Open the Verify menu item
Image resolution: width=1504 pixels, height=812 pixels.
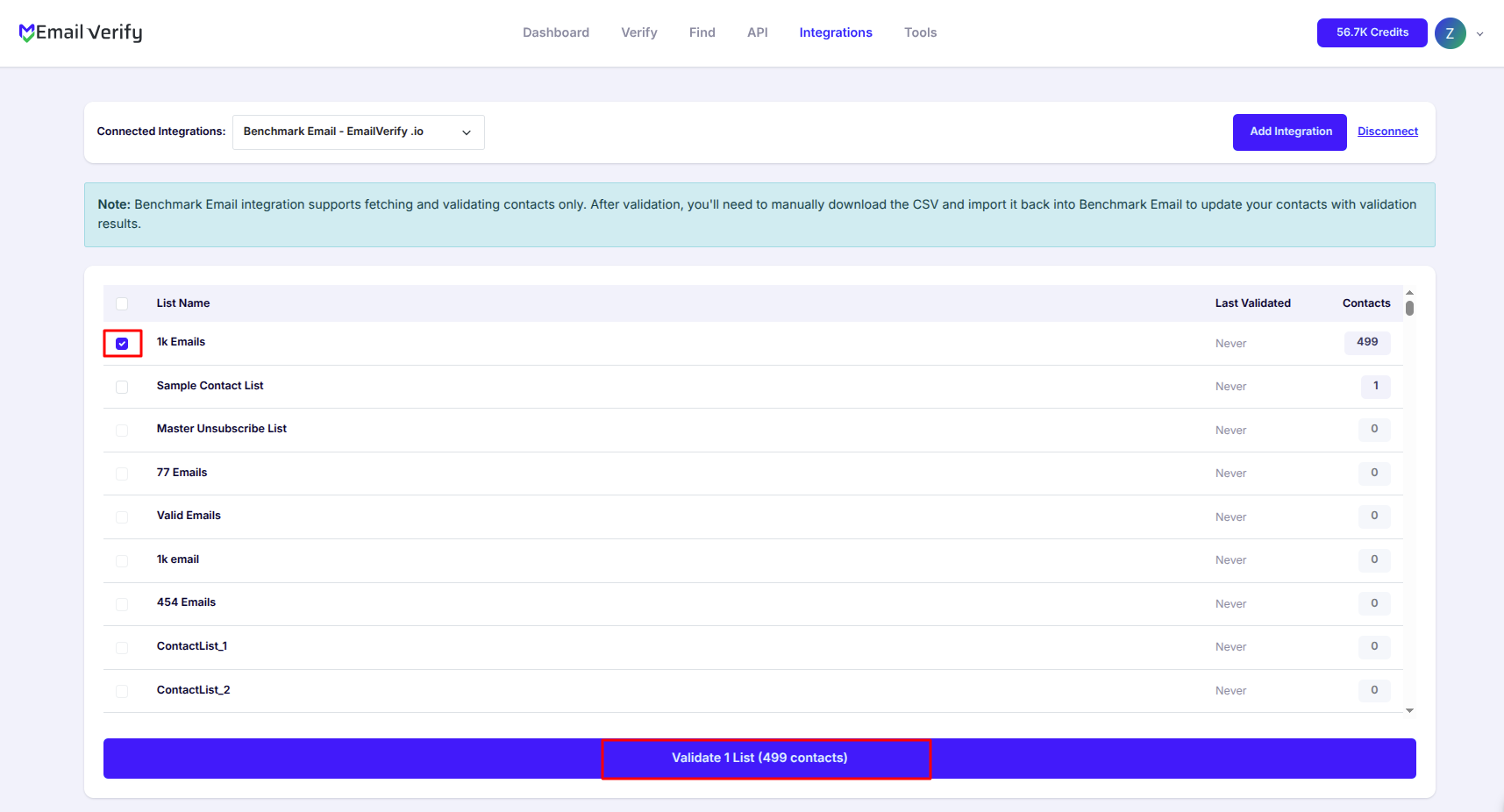click(x=639, y=32)
